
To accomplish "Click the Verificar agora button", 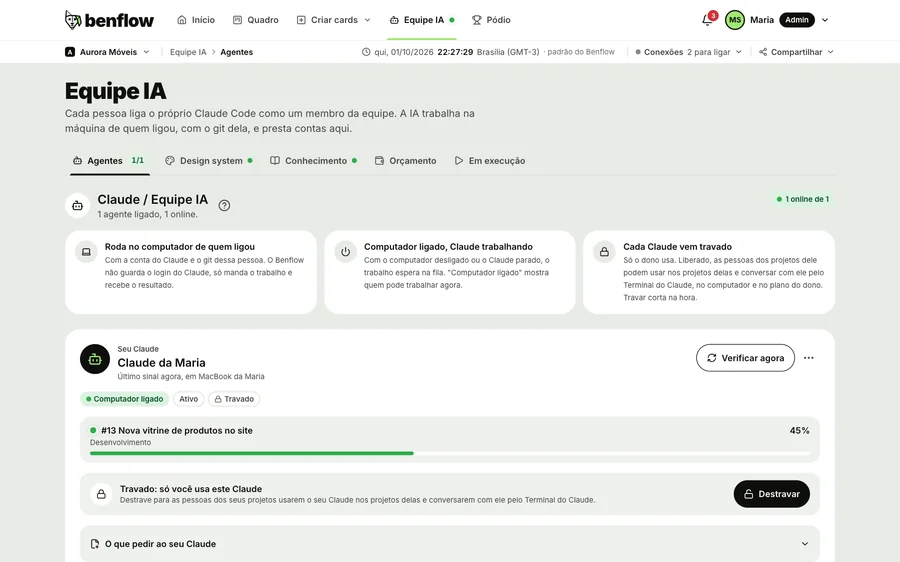I will click(x=746, y=358).
